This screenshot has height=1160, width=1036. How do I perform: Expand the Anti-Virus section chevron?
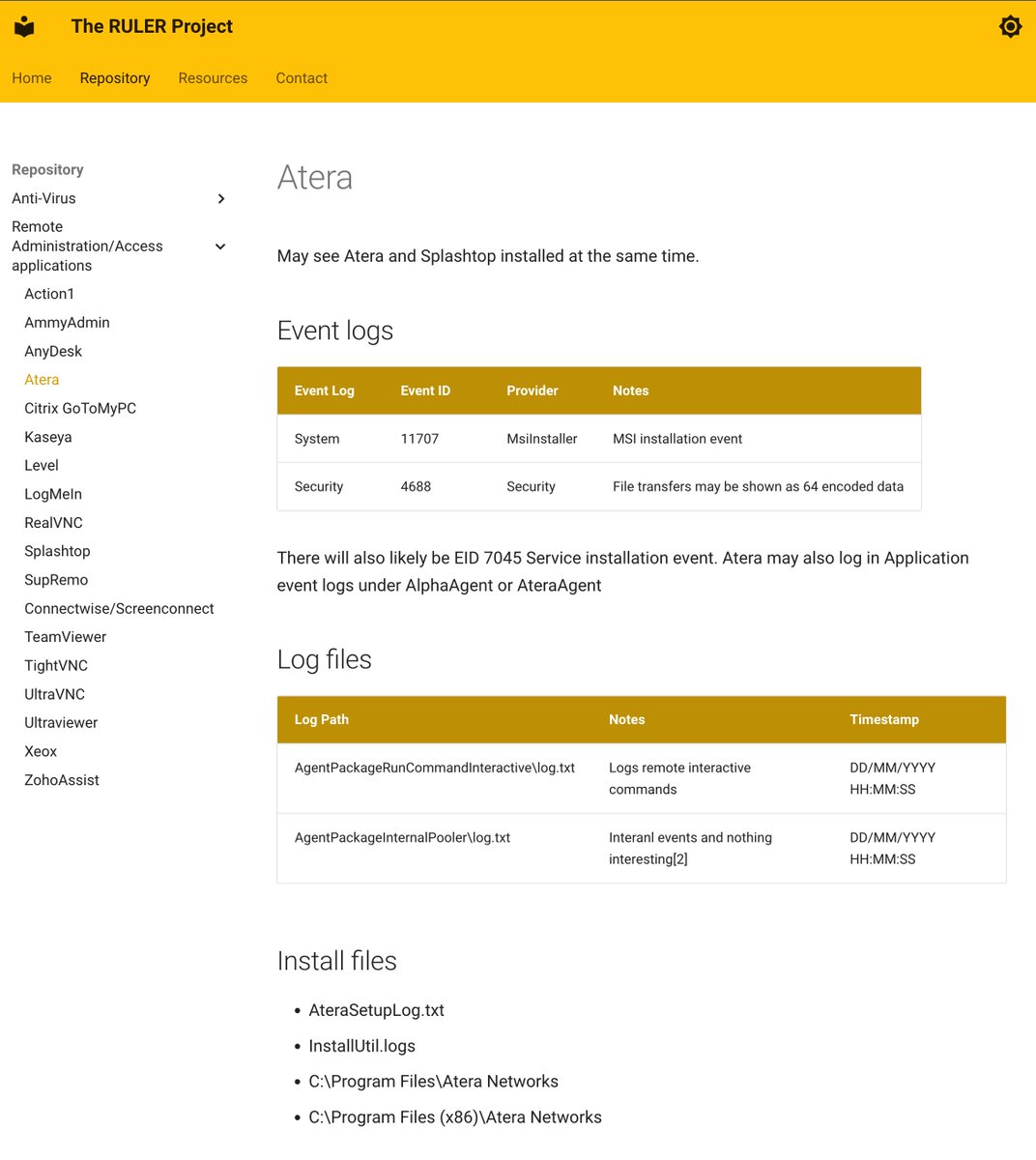(x=221, y=199)
